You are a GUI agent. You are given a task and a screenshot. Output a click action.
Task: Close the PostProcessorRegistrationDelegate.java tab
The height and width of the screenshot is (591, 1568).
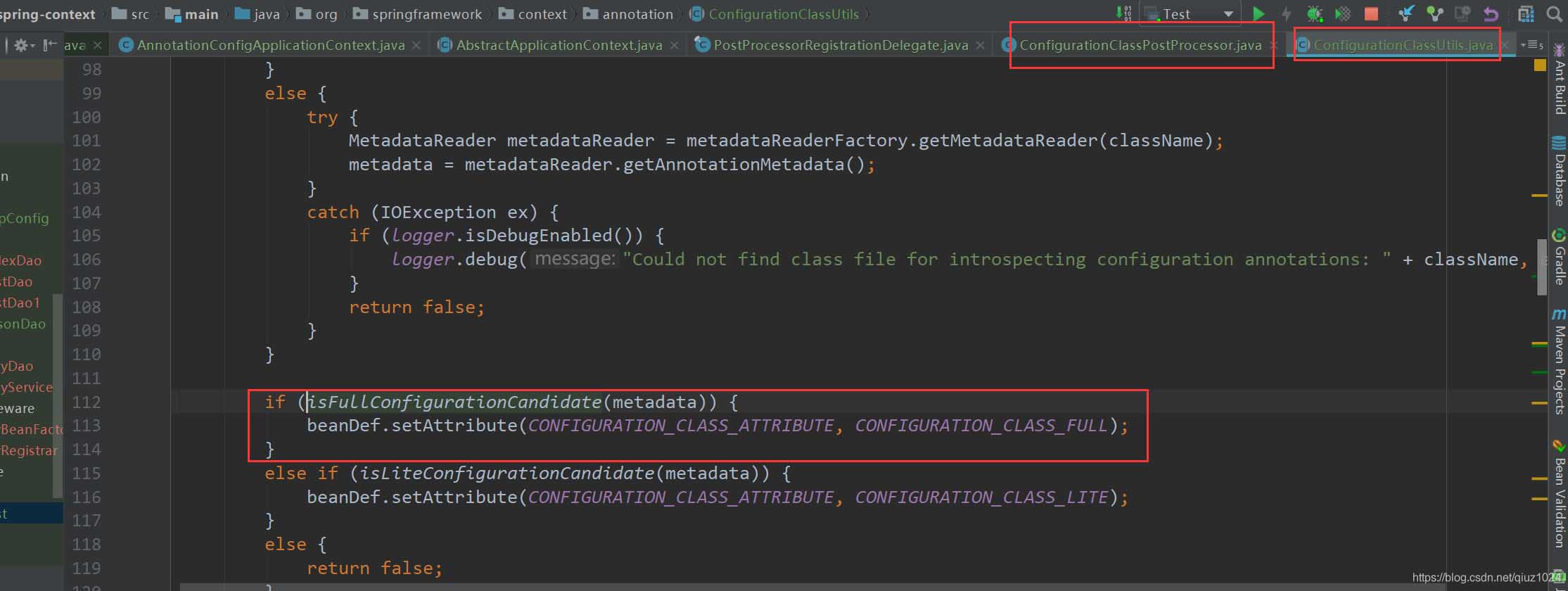(x=980, y=45)
